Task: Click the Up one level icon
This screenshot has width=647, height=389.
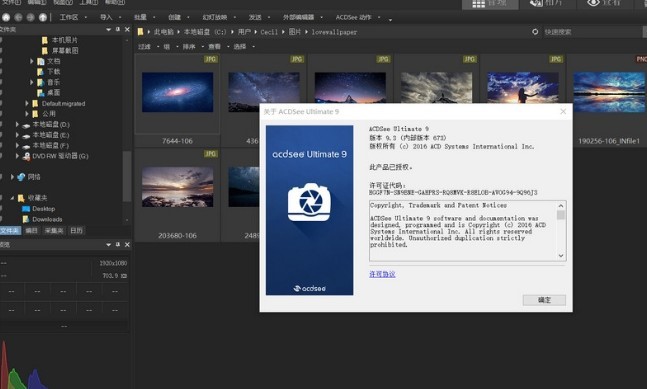Action: point(43,17)
